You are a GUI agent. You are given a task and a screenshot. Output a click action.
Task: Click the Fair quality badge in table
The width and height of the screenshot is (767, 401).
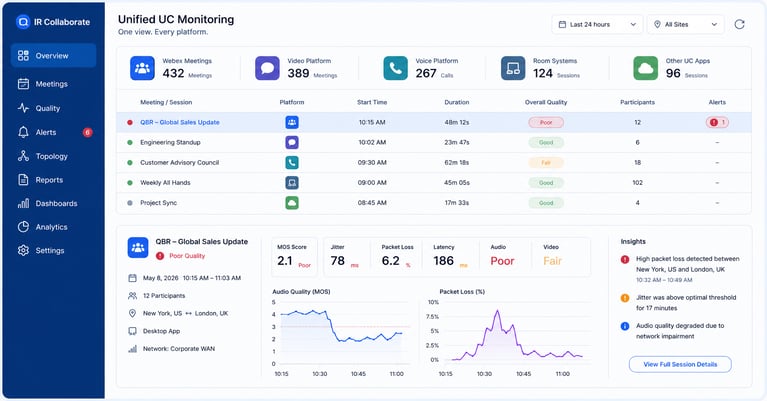pyautogui.click(x=546, y=162)
